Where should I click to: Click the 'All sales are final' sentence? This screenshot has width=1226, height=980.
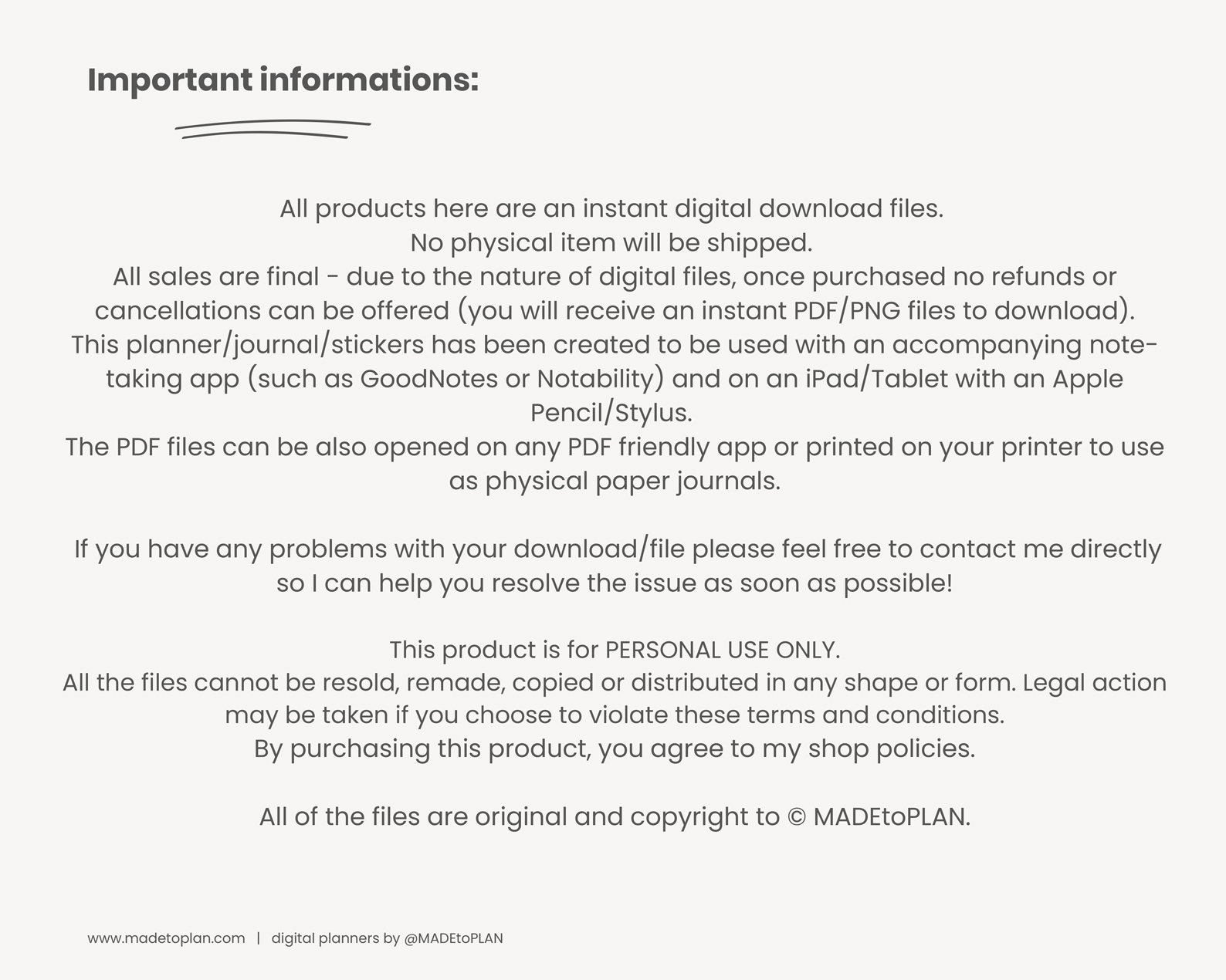coord(216,276)
